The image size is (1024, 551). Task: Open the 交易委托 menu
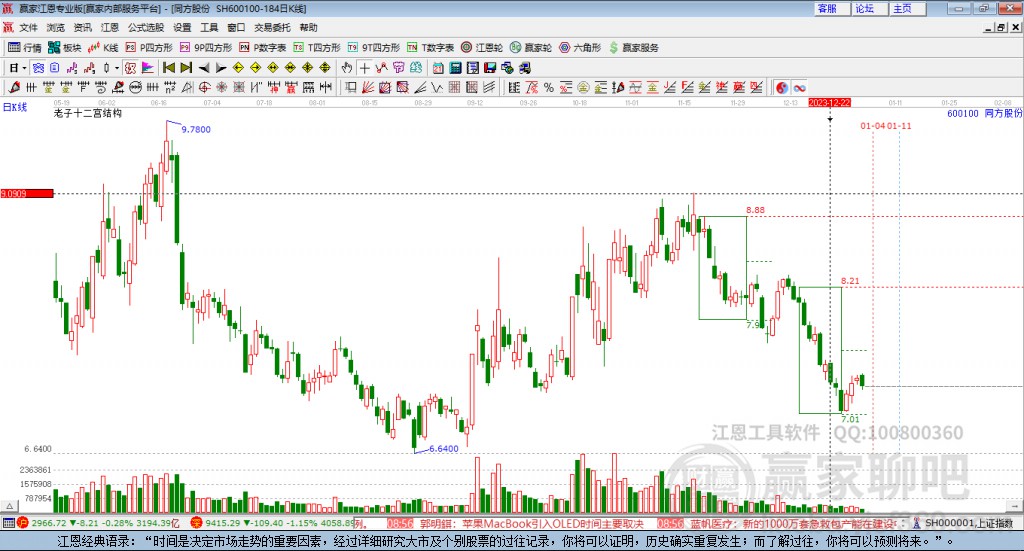pos(272,27)
